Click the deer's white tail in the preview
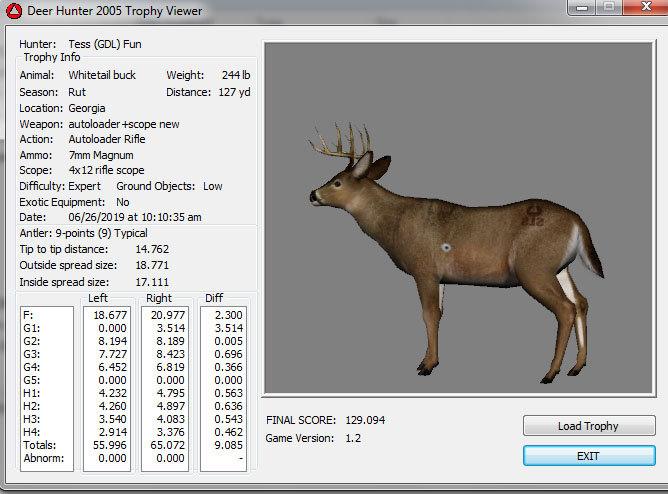Screen dimensions: 668x494 (x=580, y=252)
